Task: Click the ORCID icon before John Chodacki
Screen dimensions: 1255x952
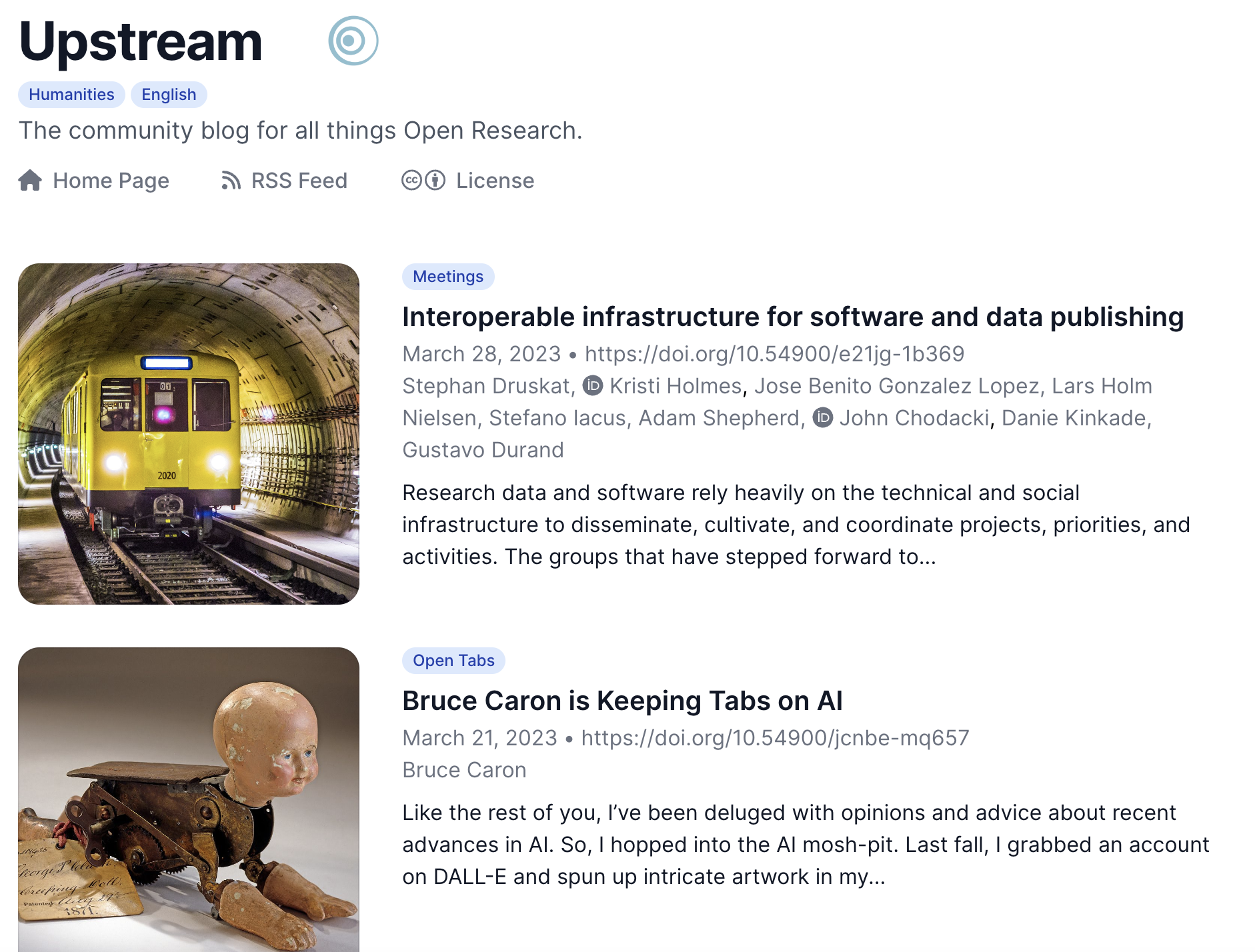Action: click(x=822, y=417)
